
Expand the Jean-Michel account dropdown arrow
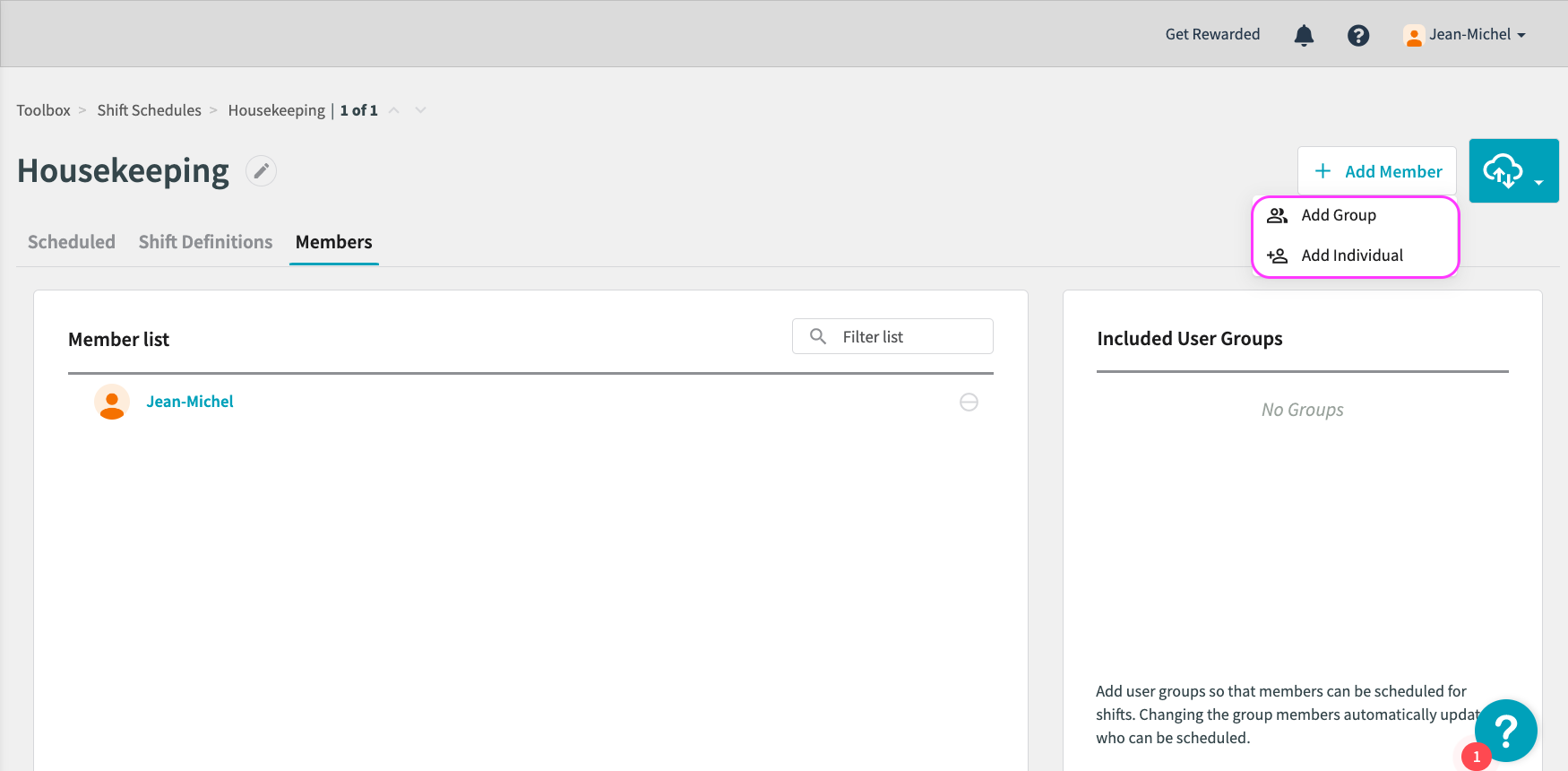coord(1521,35)
